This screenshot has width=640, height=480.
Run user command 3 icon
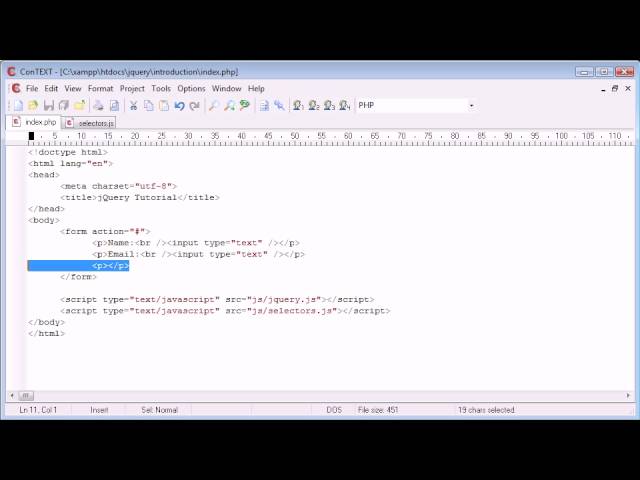point(329,106)
